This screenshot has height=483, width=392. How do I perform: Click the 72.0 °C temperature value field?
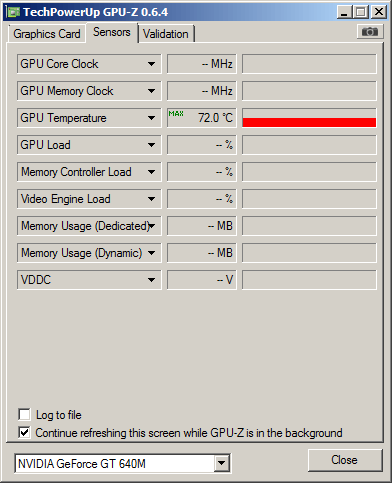click(202, 118)
